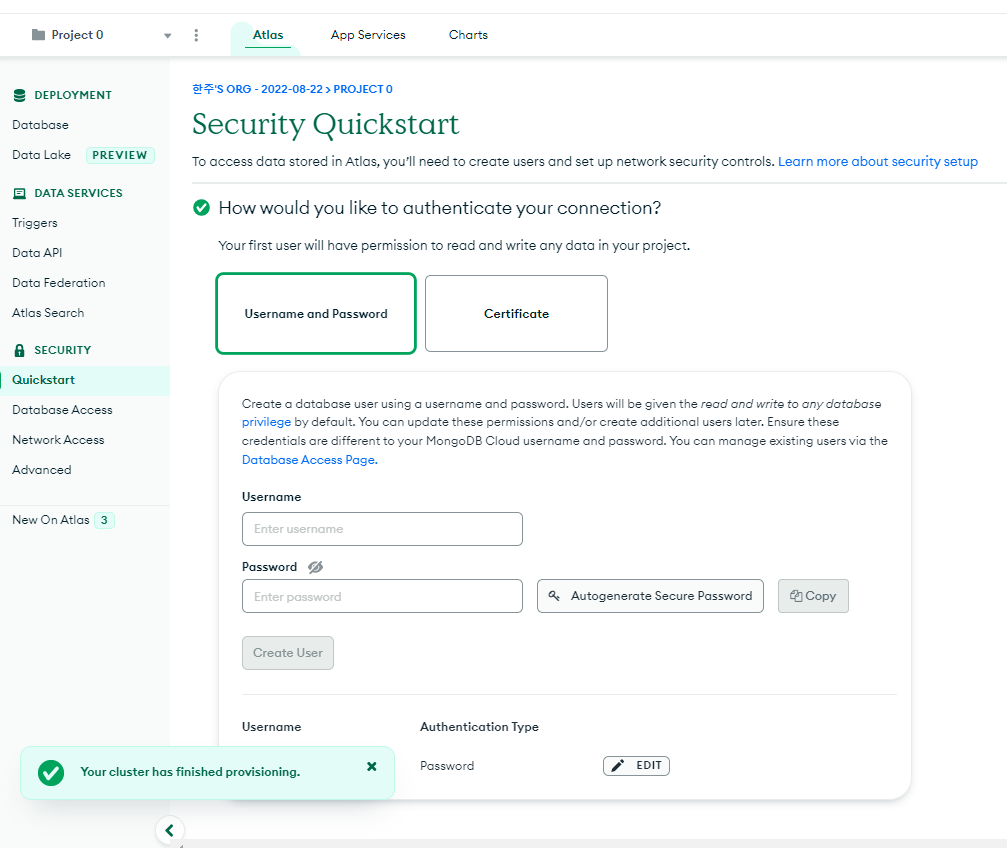Open the three-dot project options menu
The width and height of the screenshot is (1007, 848).
196,35
